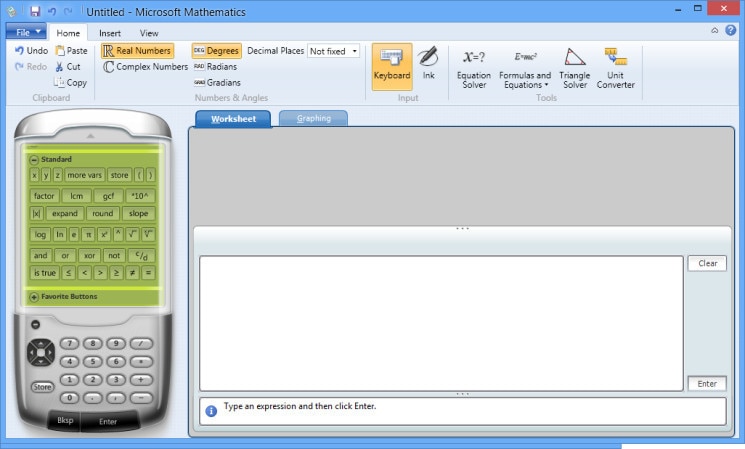Viewport: 745px width, 449px height.
Task: Click the round minus button above directional pad
Action: point(35,325)
